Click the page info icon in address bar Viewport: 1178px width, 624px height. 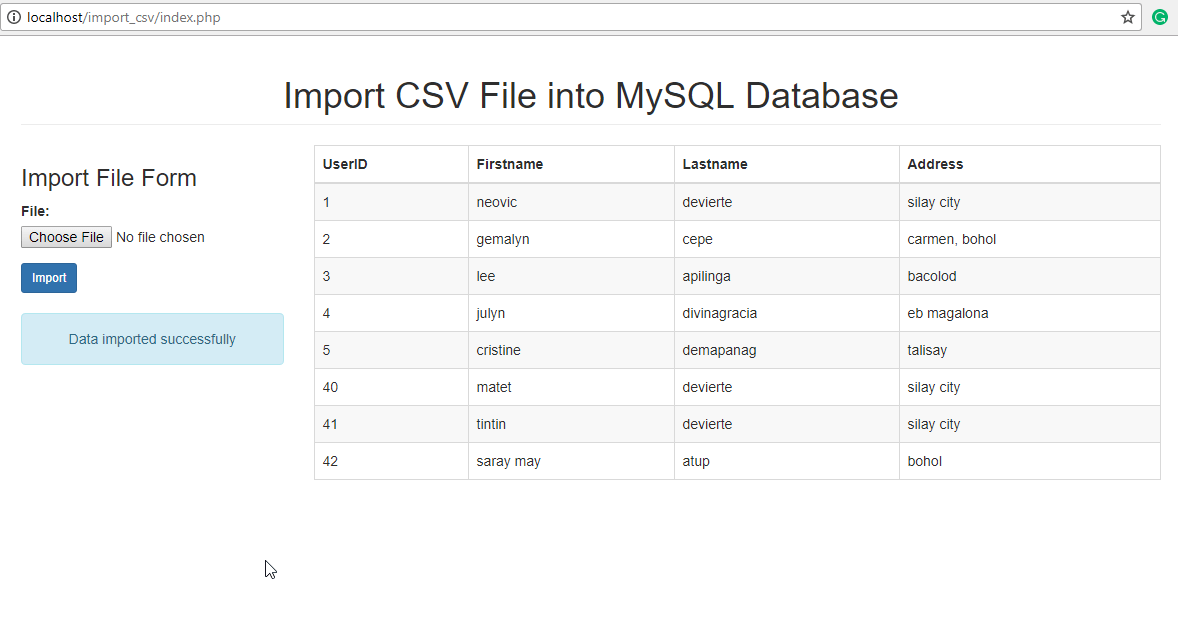(x=13, y=17)
